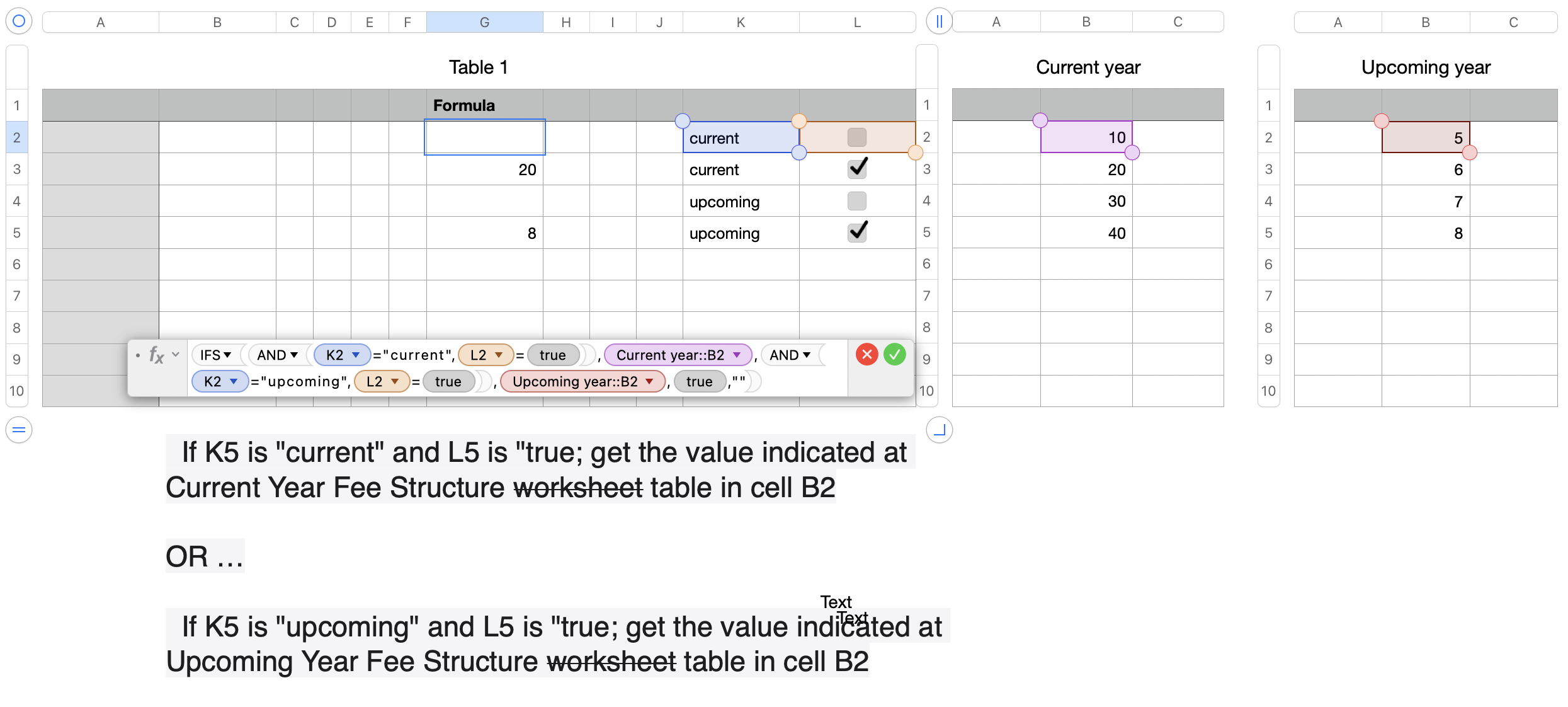The width and height of the screenshot is (1568, 707).
Task: Uncheck the checkbox next to current in row 3
Action: point(856,169)
